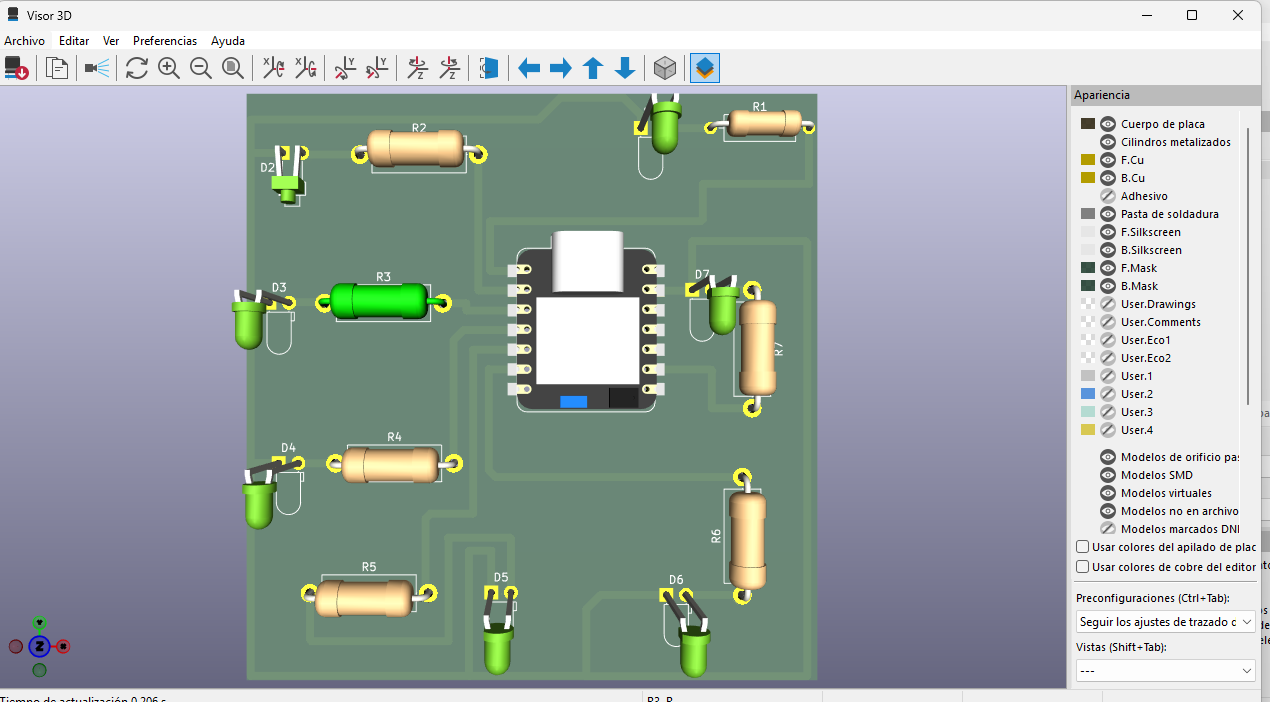Click the R6 resistor on the board
This screenshot has height=702, width=1270.
(x=747, y=540)
